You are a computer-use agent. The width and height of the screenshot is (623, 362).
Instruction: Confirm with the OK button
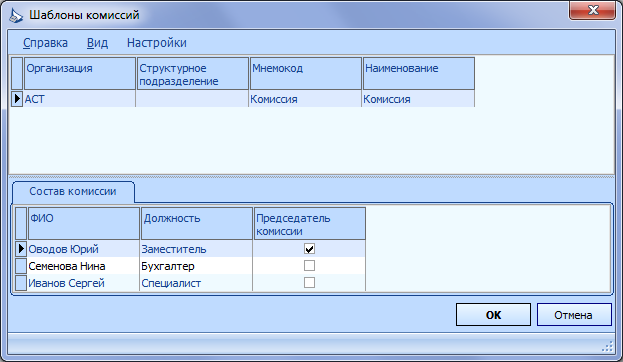(x=493, y=315)
